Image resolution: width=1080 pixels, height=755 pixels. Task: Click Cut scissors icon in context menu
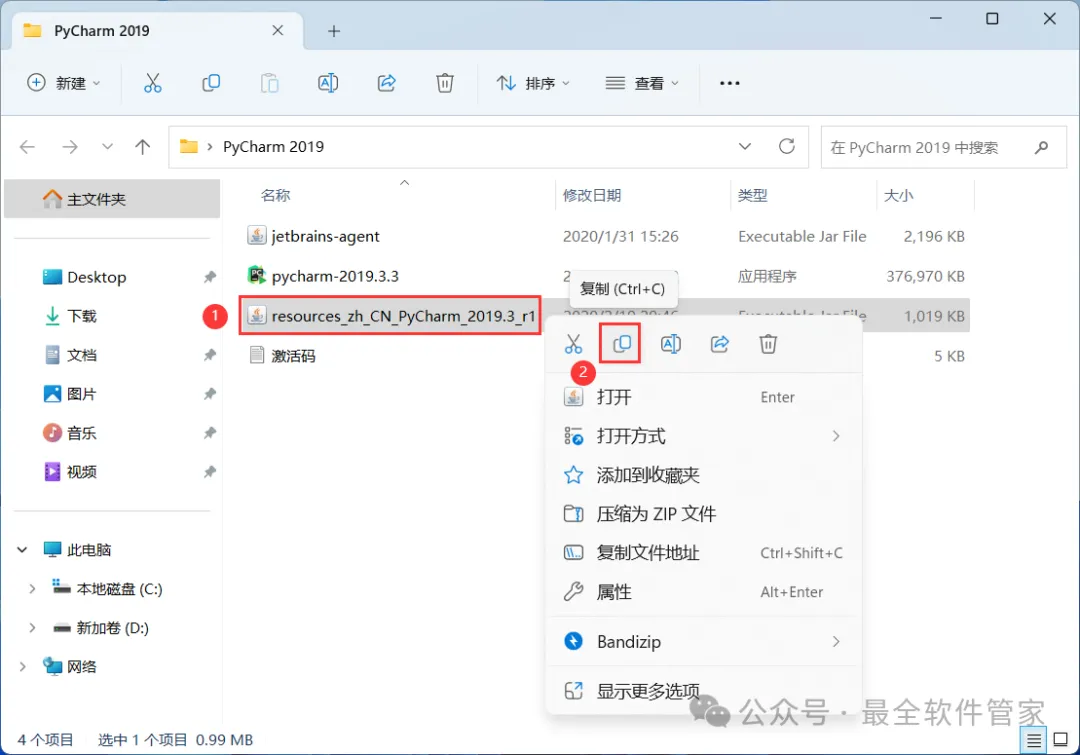(x=573, y=344)
